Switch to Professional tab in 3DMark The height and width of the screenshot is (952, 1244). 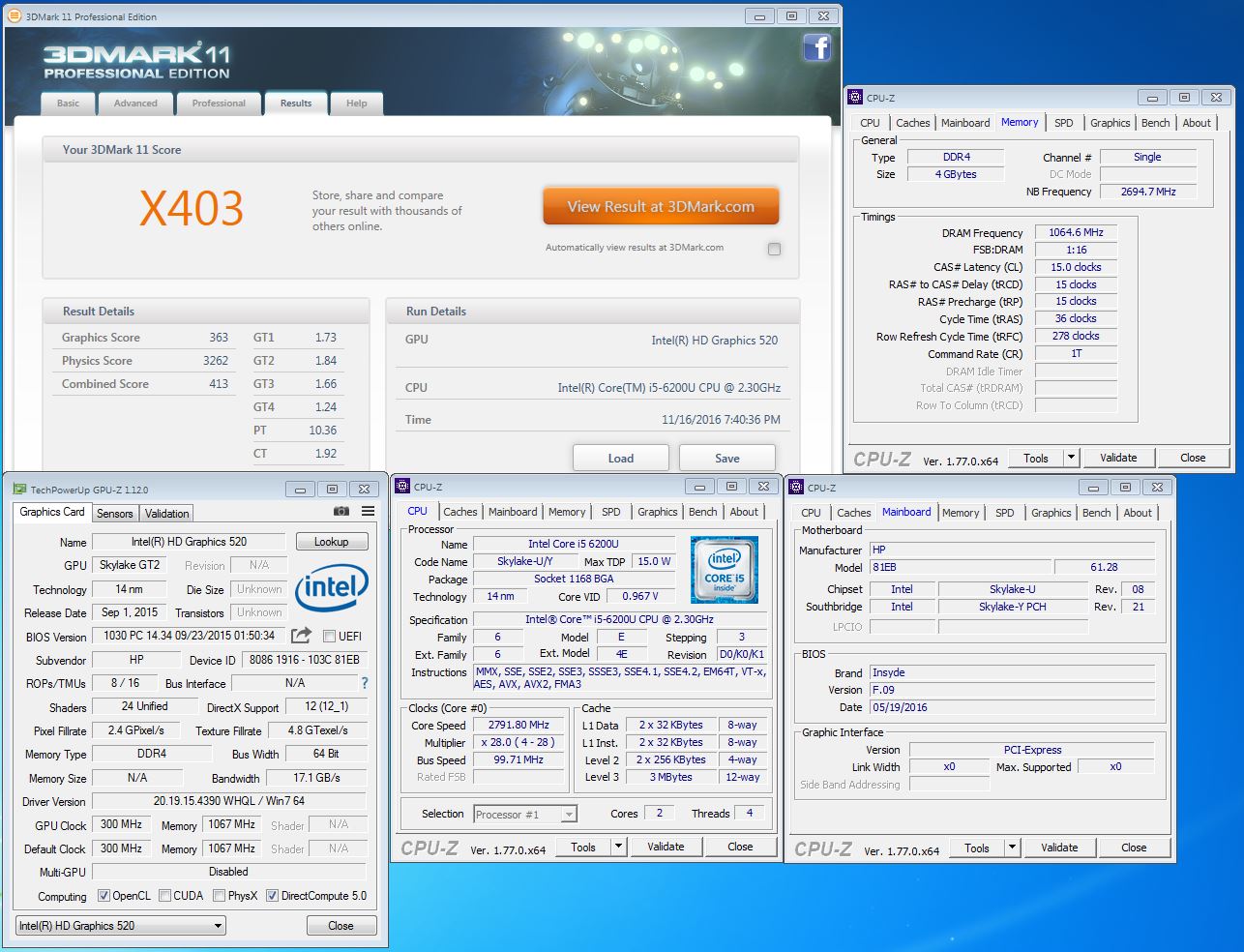219,104
